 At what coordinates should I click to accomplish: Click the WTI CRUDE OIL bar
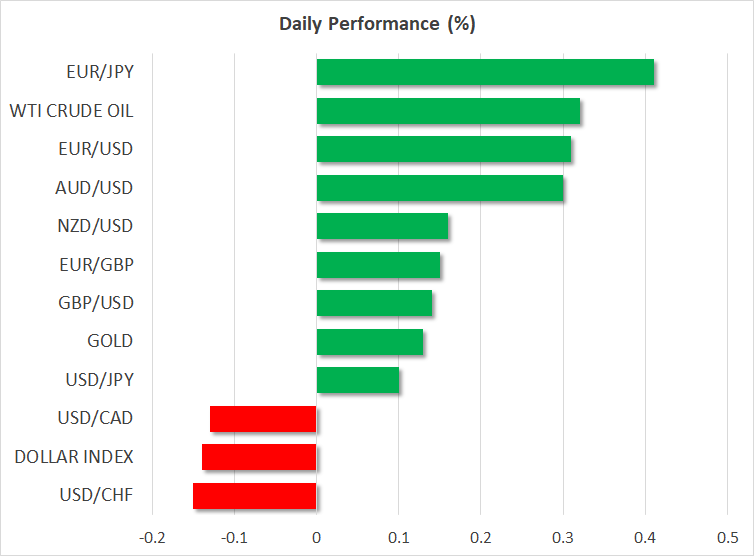448,111
